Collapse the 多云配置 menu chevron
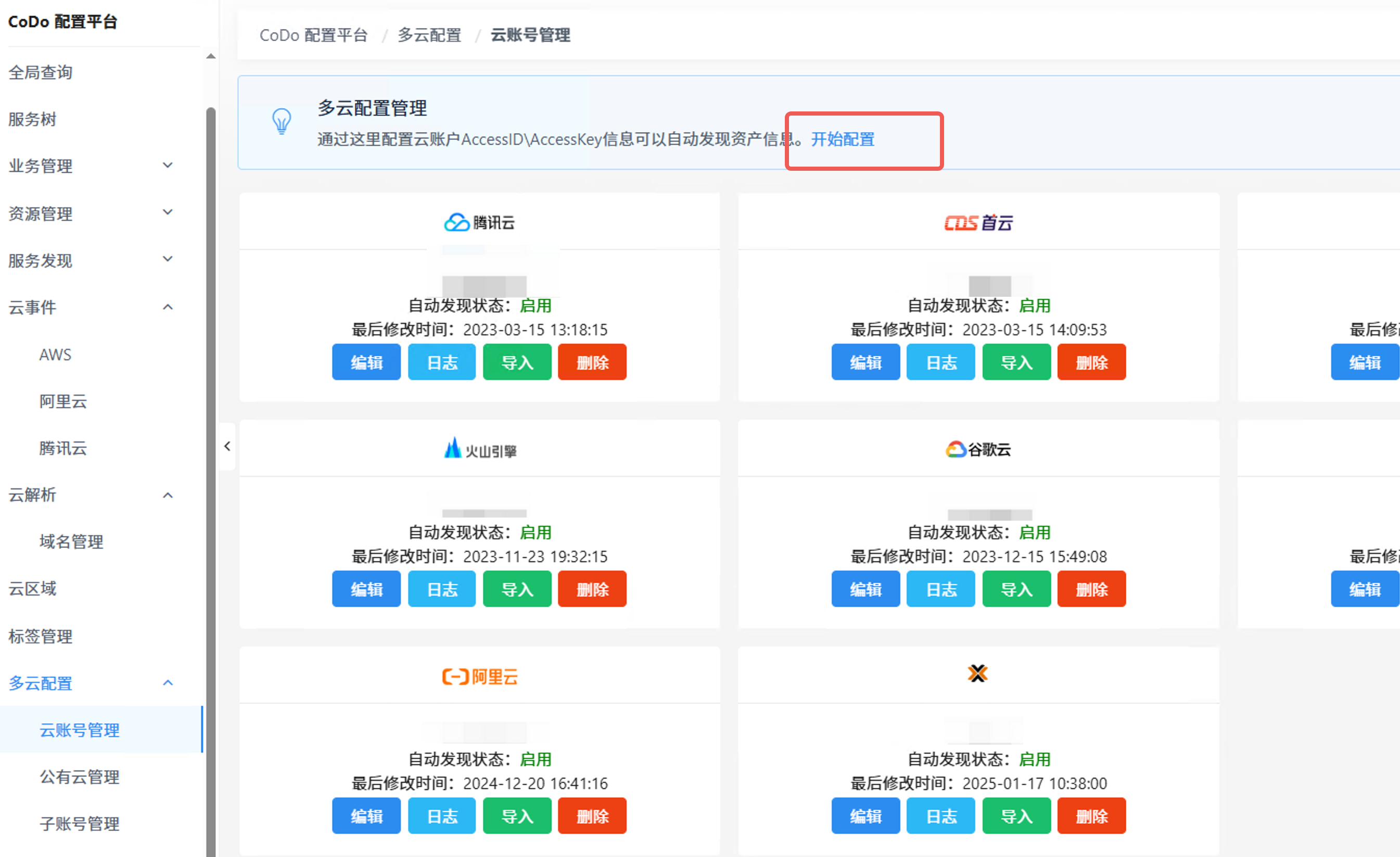Image resolution: width=1400 pixels, height=857 pixels. 168,683
